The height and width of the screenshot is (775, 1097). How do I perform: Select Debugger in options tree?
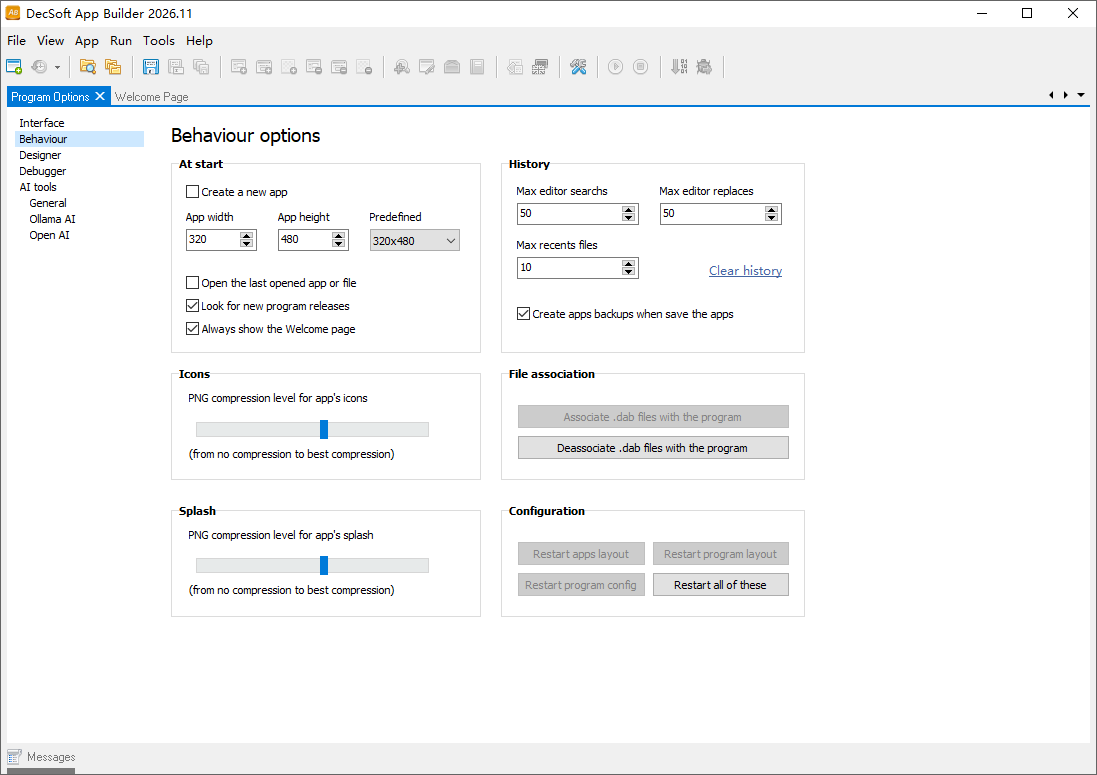[x=43, y=171]
